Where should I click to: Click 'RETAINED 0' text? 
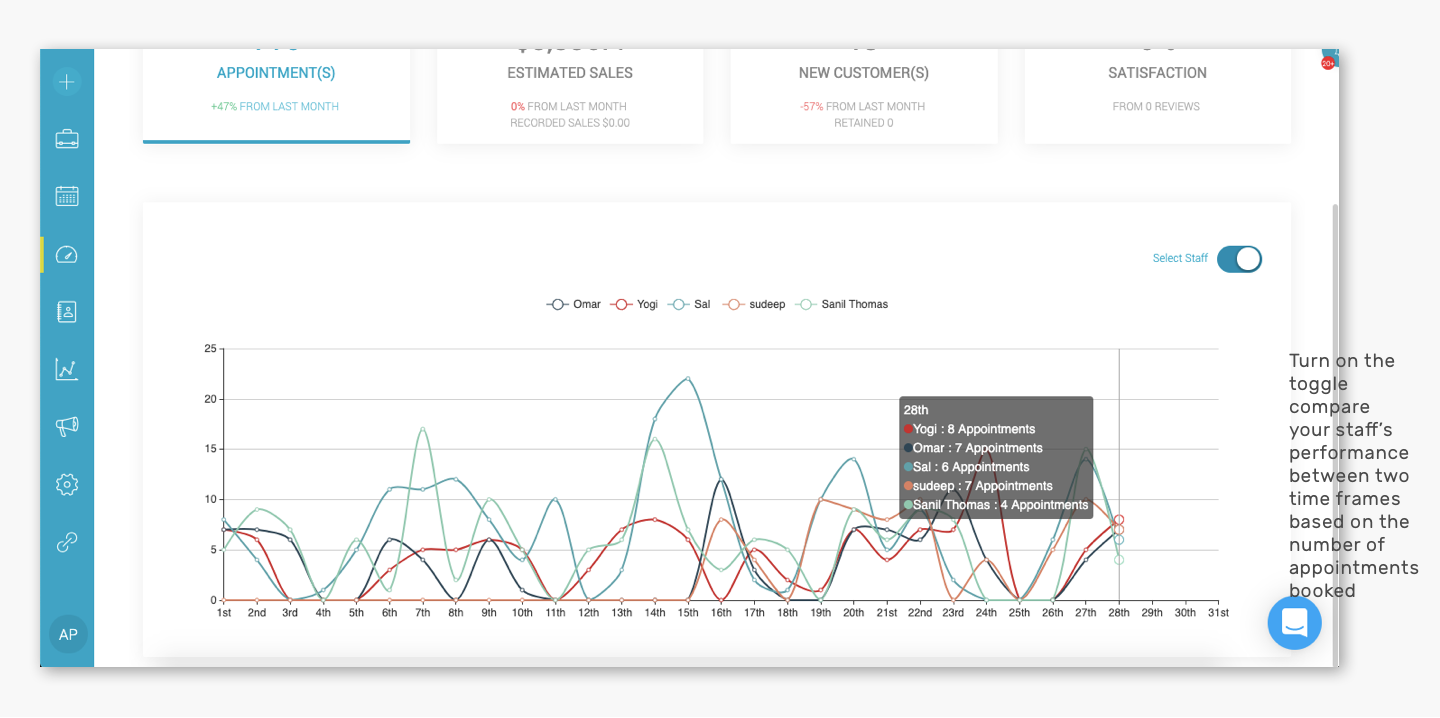[x=864, y=123]
